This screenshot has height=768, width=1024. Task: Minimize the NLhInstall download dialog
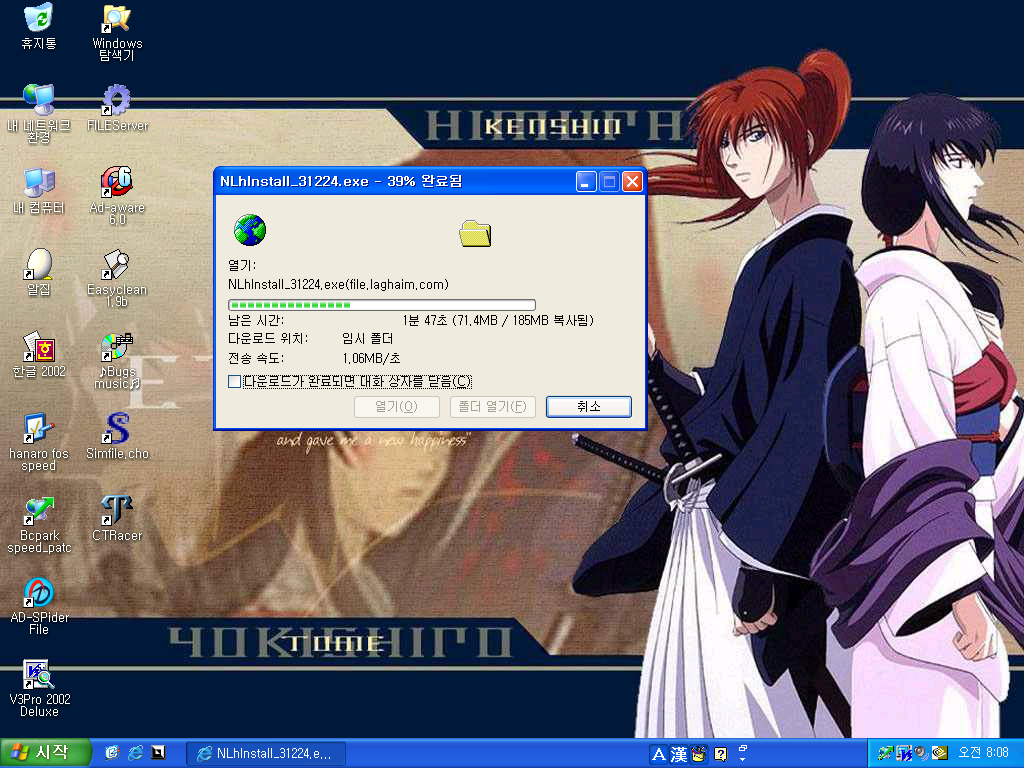point(586,181)
